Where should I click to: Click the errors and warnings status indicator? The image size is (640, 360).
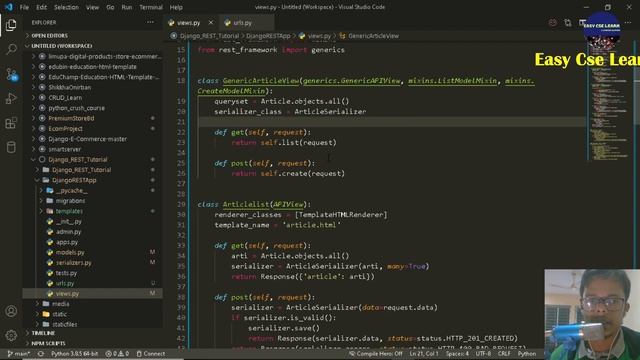(x=117, y=354)
